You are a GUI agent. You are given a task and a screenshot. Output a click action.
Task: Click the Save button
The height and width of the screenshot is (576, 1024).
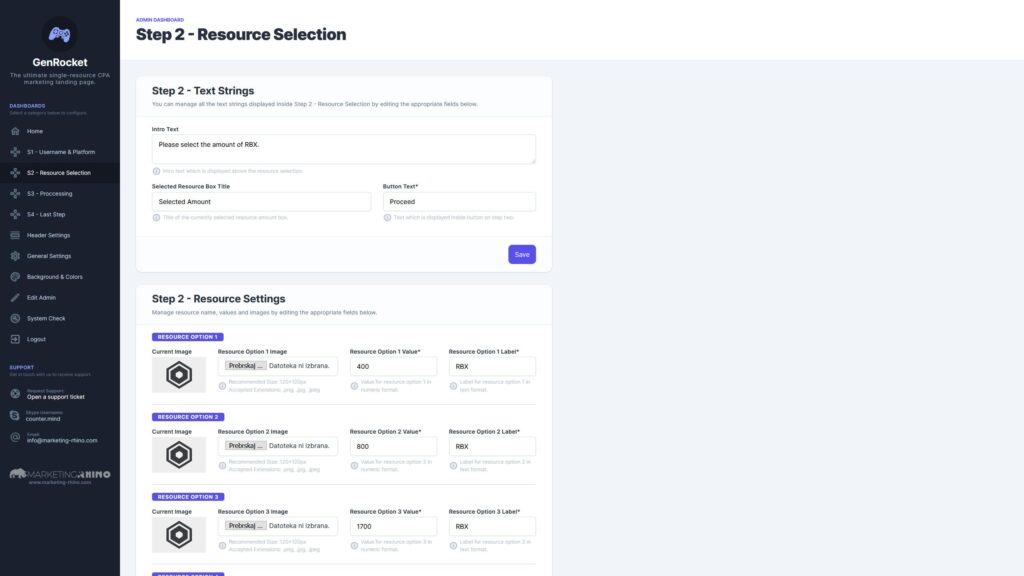click(x=522, y=255)
